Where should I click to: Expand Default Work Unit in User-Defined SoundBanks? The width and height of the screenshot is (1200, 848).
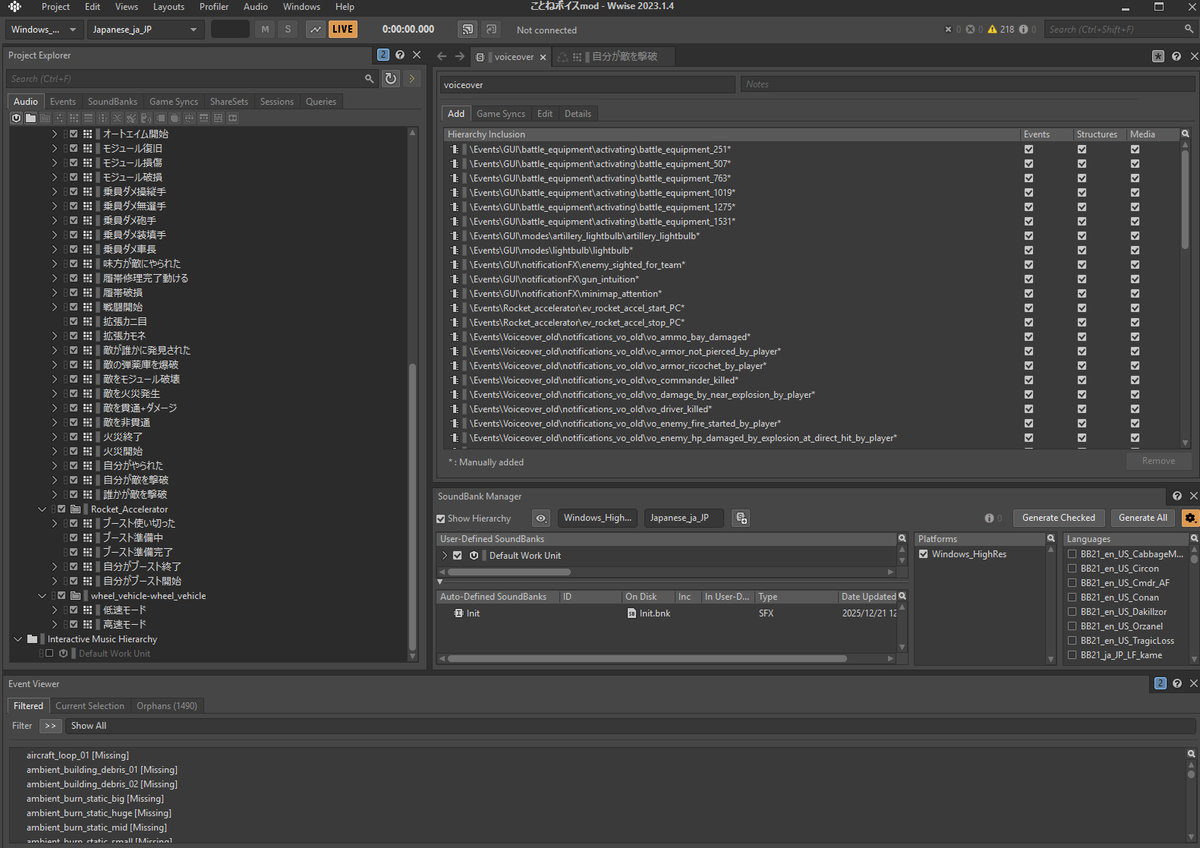pyautogui.click(x=445, y=555)
